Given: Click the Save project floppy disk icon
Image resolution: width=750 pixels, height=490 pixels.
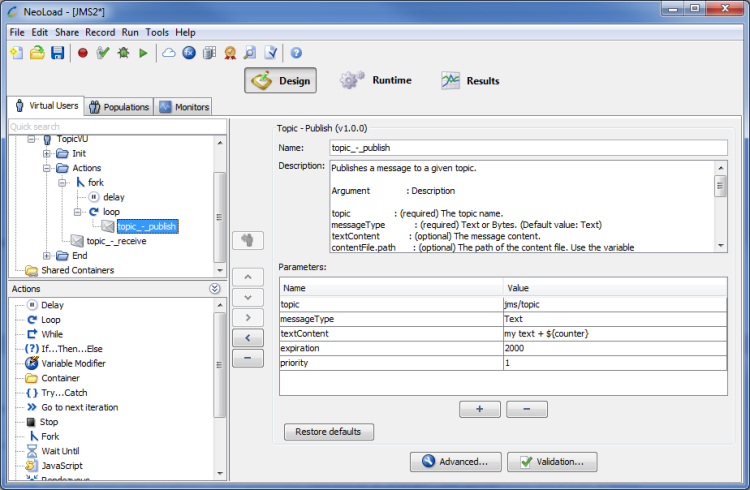Looking at the screenshot, I should pos(57,53).
